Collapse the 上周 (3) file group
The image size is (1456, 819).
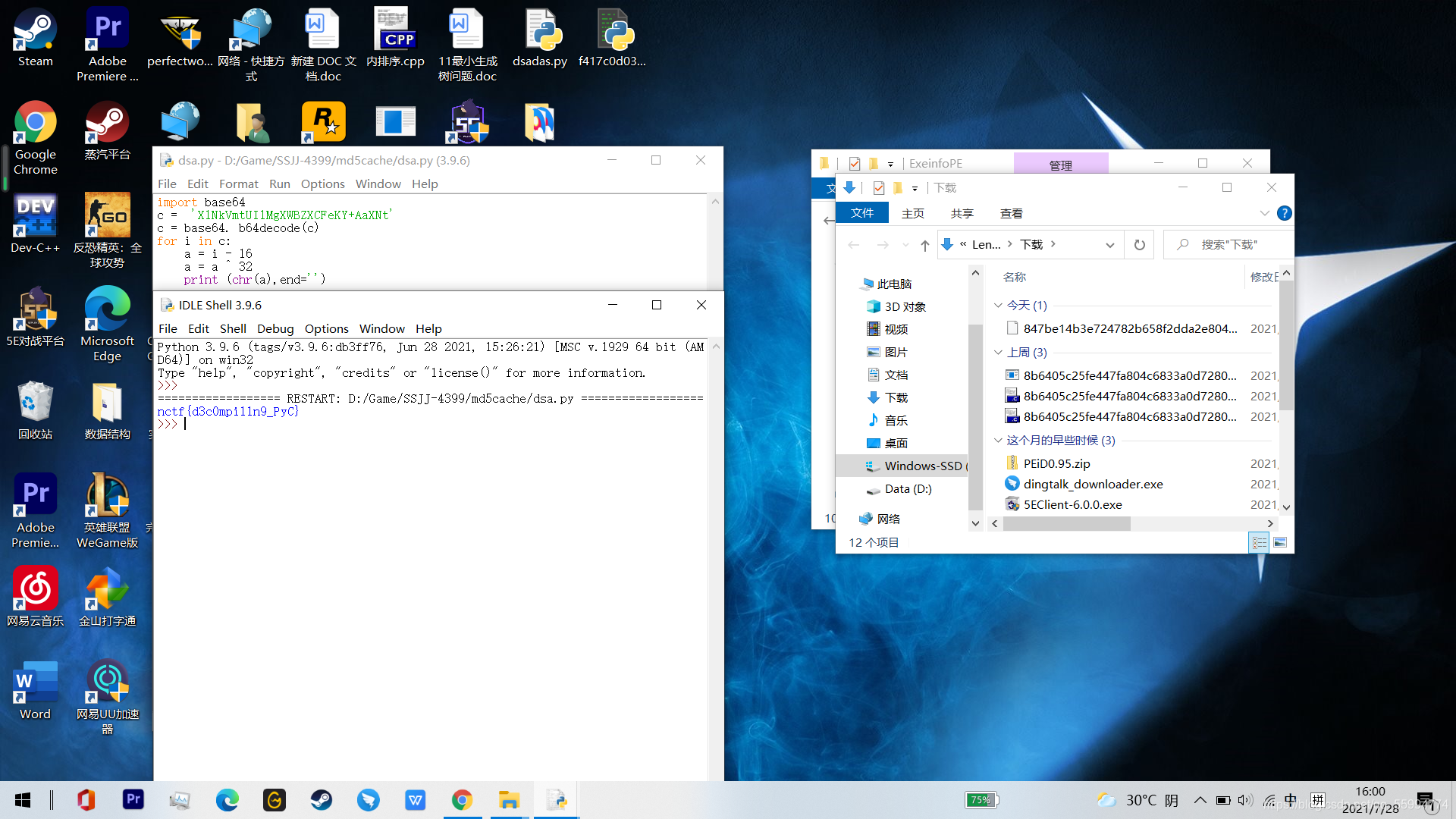(x=998, y=353)
